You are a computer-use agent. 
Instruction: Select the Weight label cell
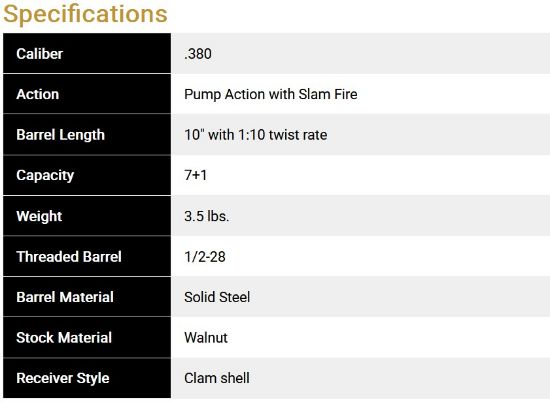(x=87, y=216)
